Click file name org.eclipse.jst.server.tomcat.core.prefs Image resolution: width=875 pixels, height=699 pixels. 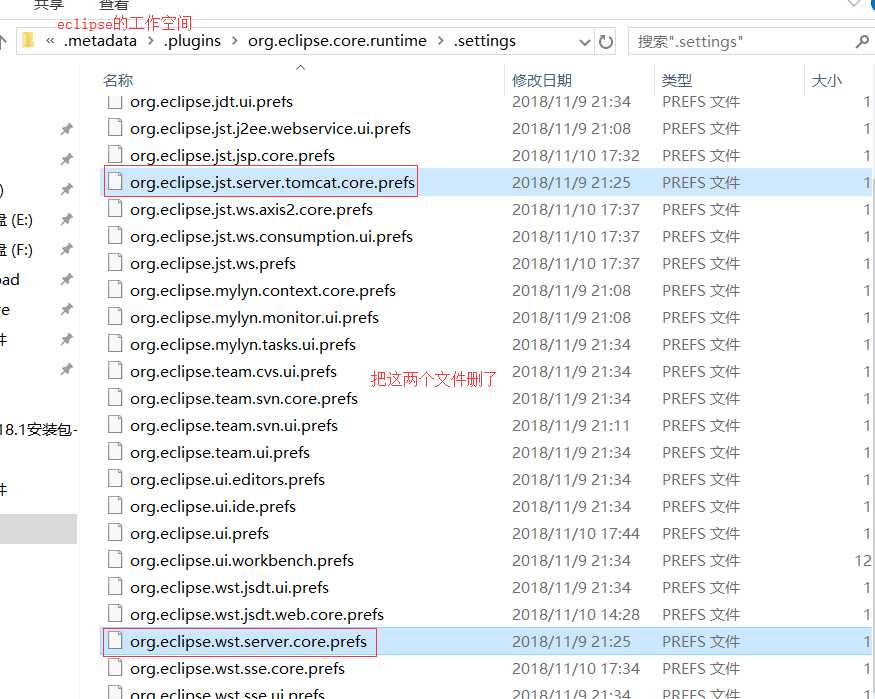coord(272,182)
